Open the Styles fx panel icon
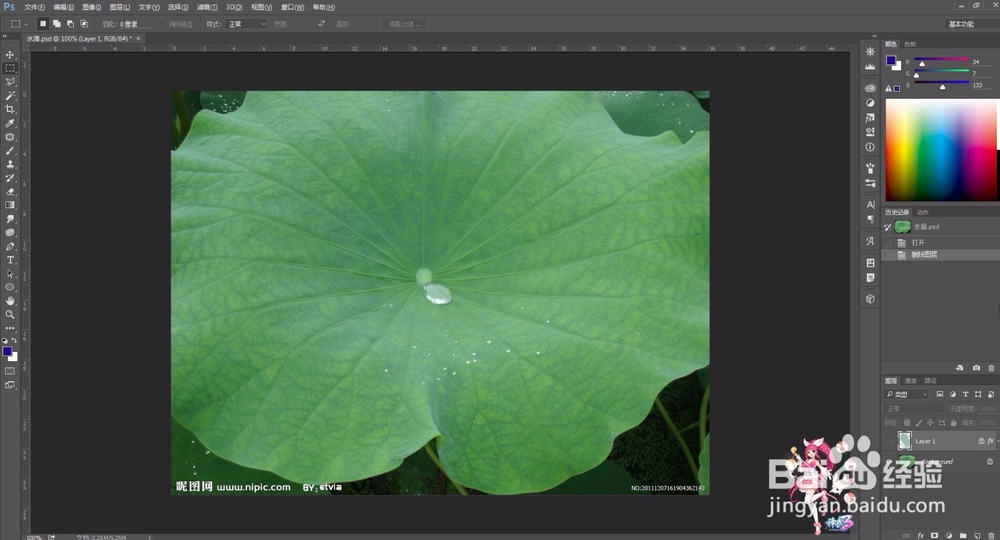 click(x=870, y=117)
